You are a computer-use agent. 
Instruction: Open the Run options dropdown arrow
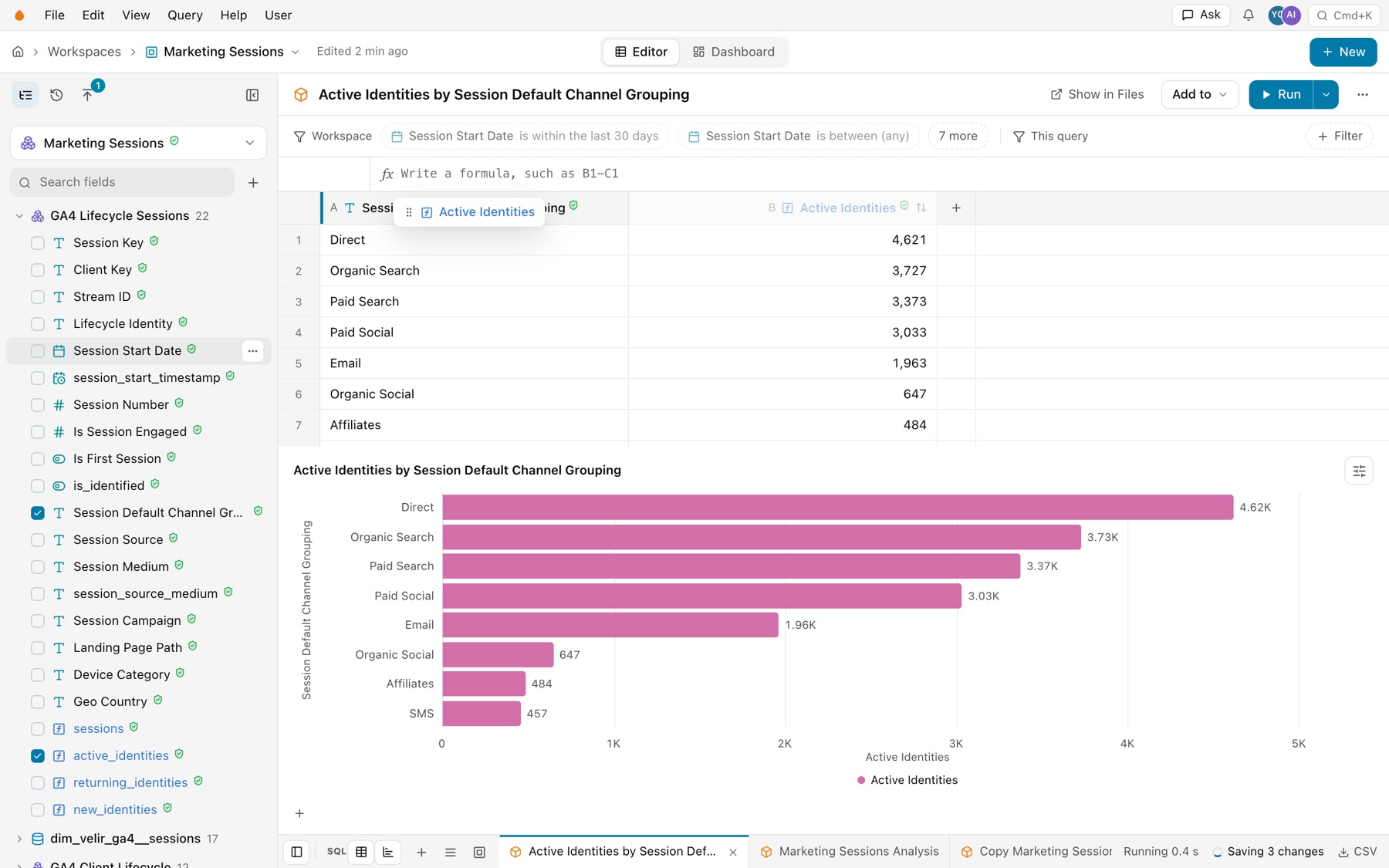point(1326,94)
